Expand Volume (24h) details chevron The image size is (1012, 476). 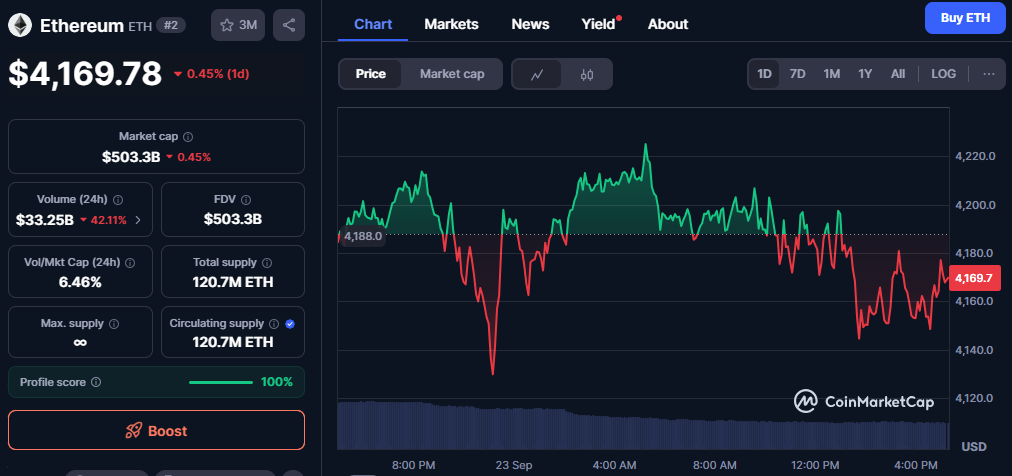pyautogui.click(x=138, y=220)
